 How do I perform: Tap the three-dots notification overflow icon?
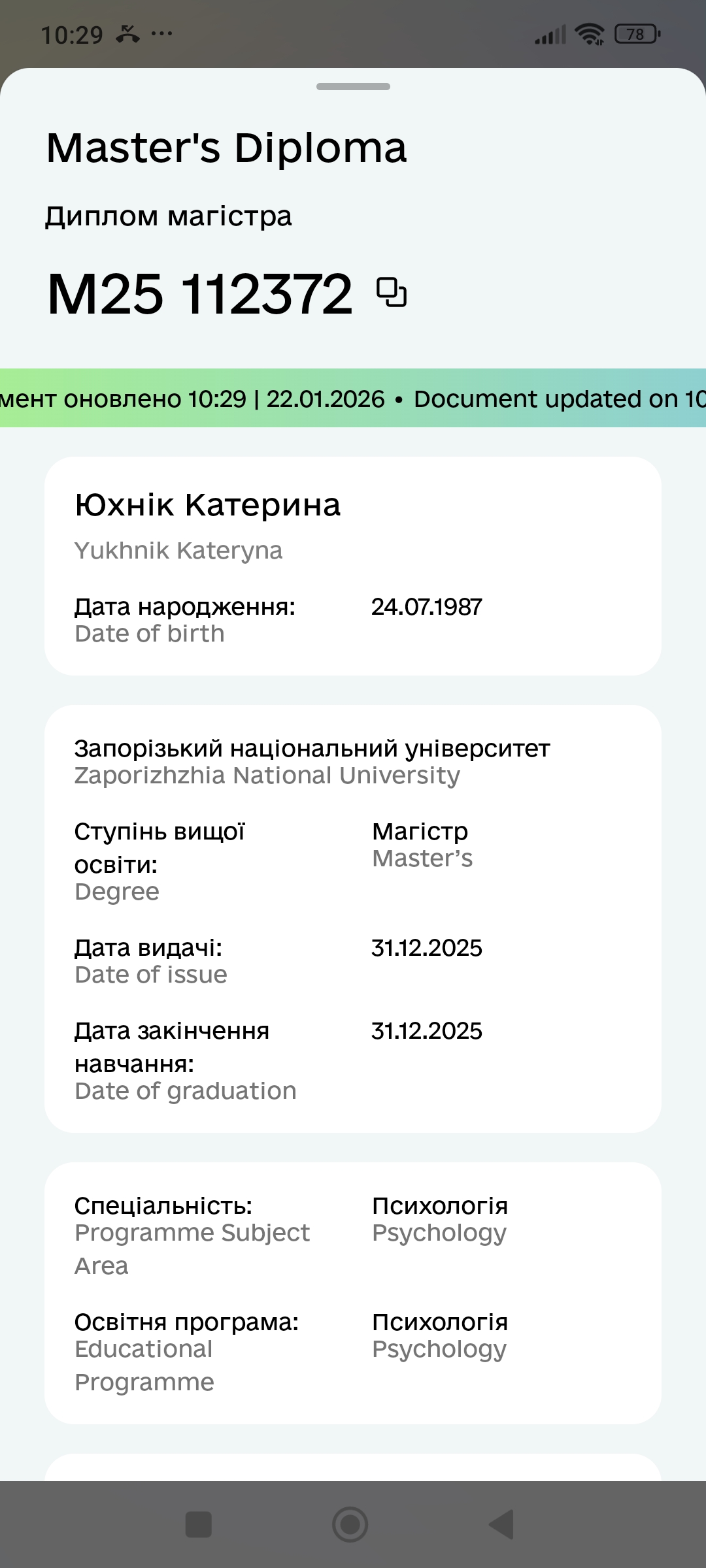point(161,33)
